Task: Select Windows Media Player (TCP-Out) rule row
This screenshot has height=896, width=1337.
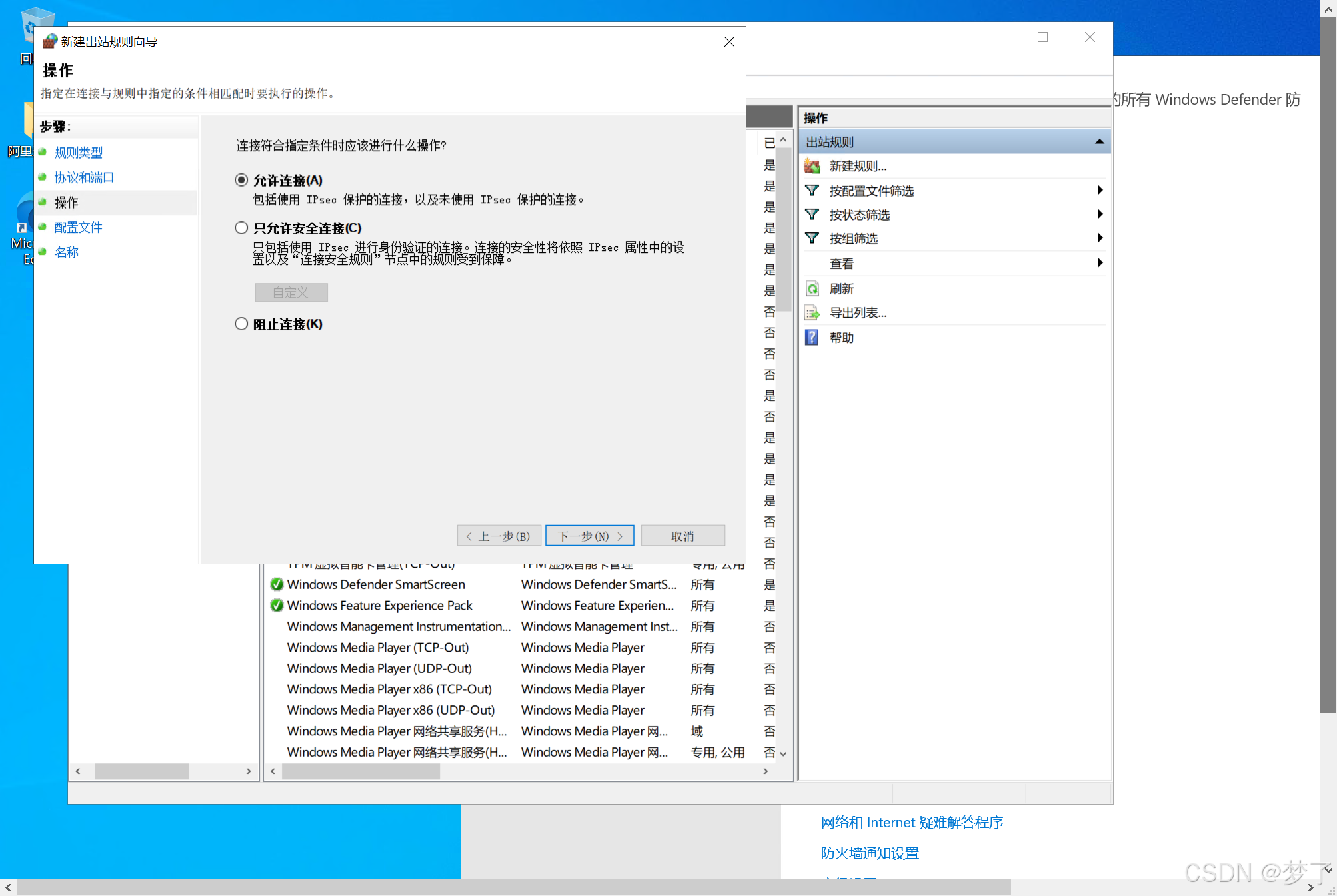Action: pyautogui.click(x=378, y=648)
